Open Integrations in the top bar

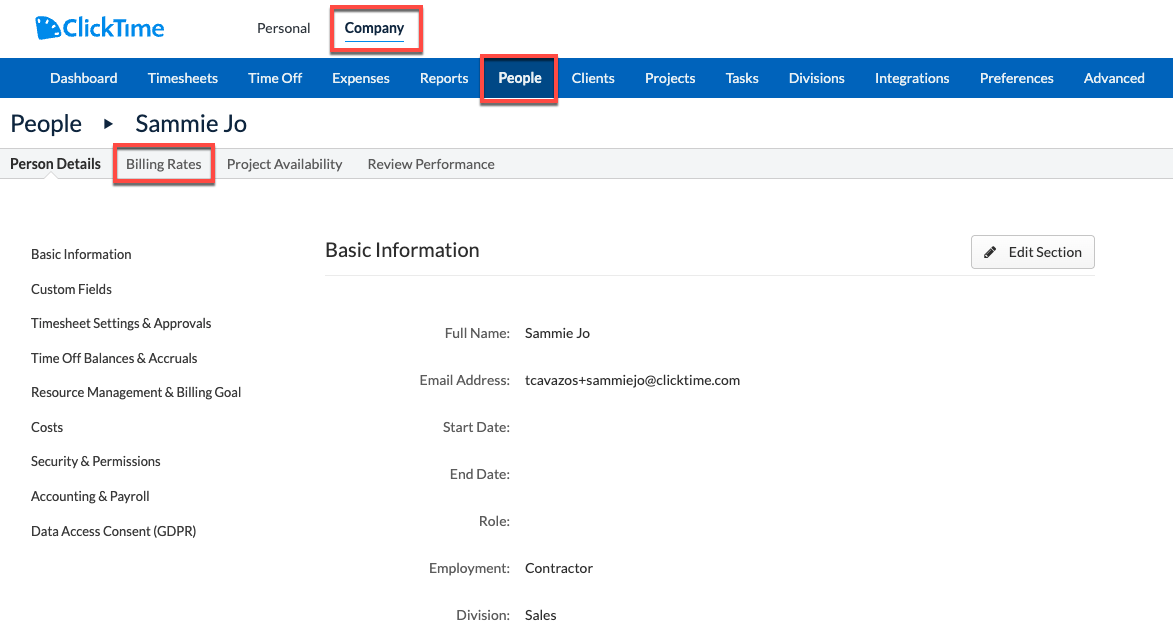[912, 78]
